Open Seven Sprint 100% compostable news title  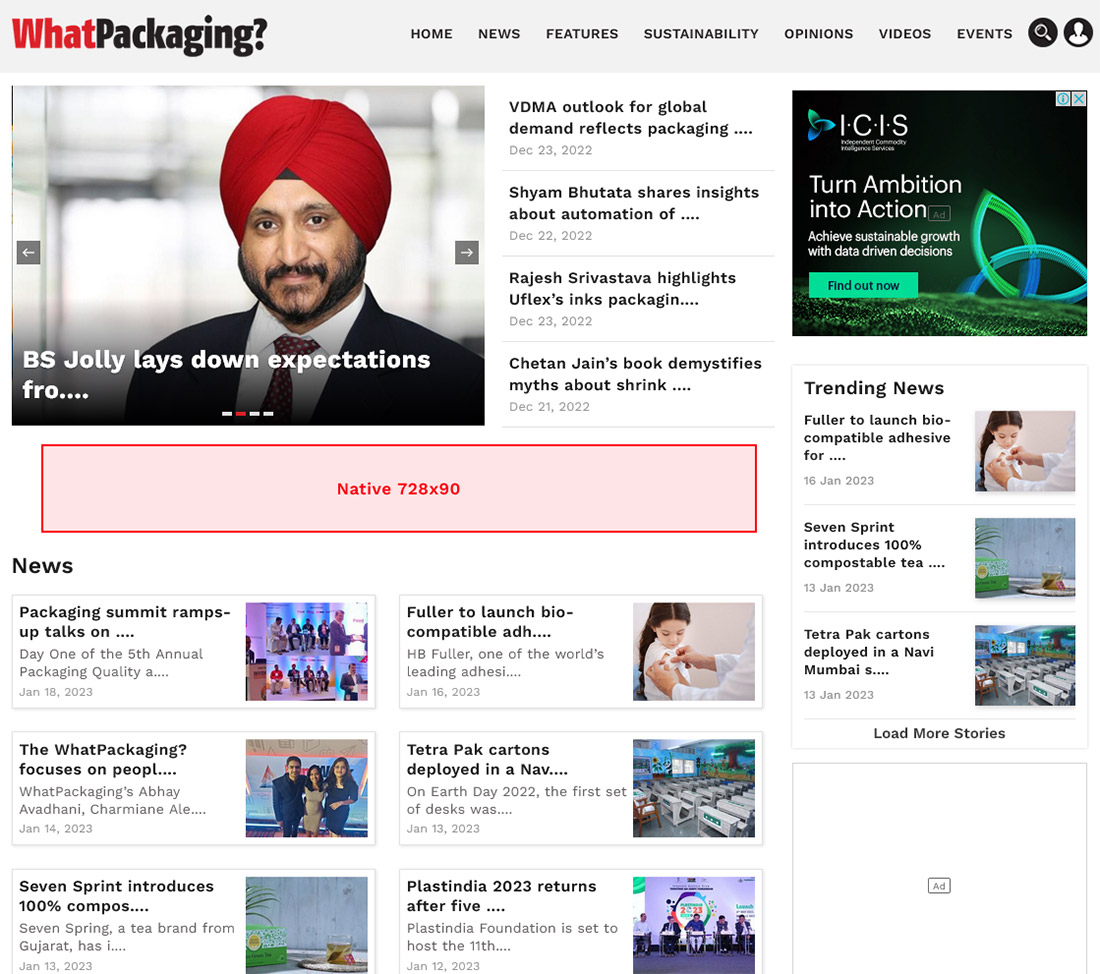tap(116, 896)
